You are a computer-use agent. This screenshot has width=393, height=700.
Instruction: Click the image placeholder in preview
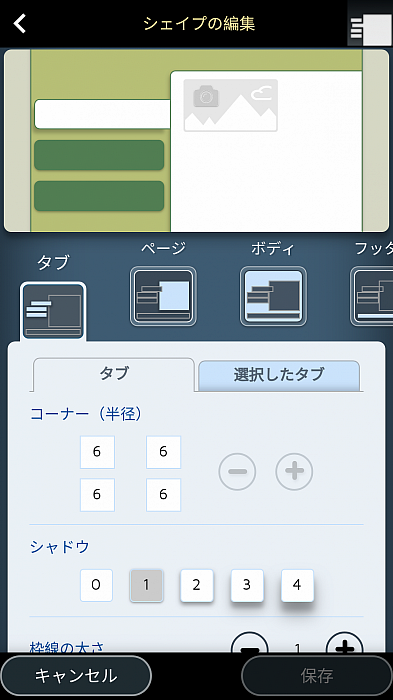pyautogui.click(x=230, y=105)
